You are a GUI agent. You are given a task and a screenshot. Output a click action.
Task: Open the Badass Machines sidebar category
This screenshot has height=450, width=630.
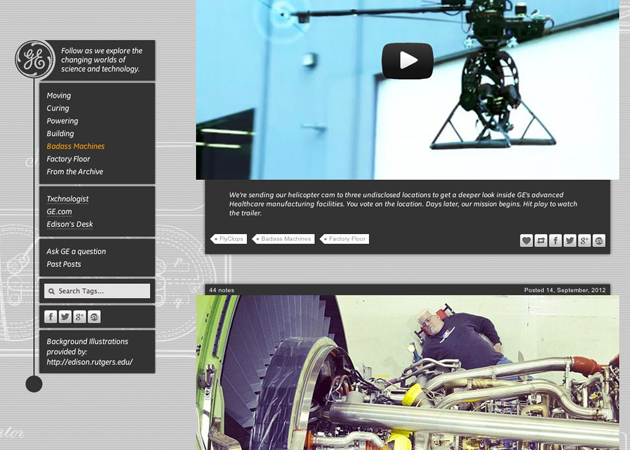(75, 146)
